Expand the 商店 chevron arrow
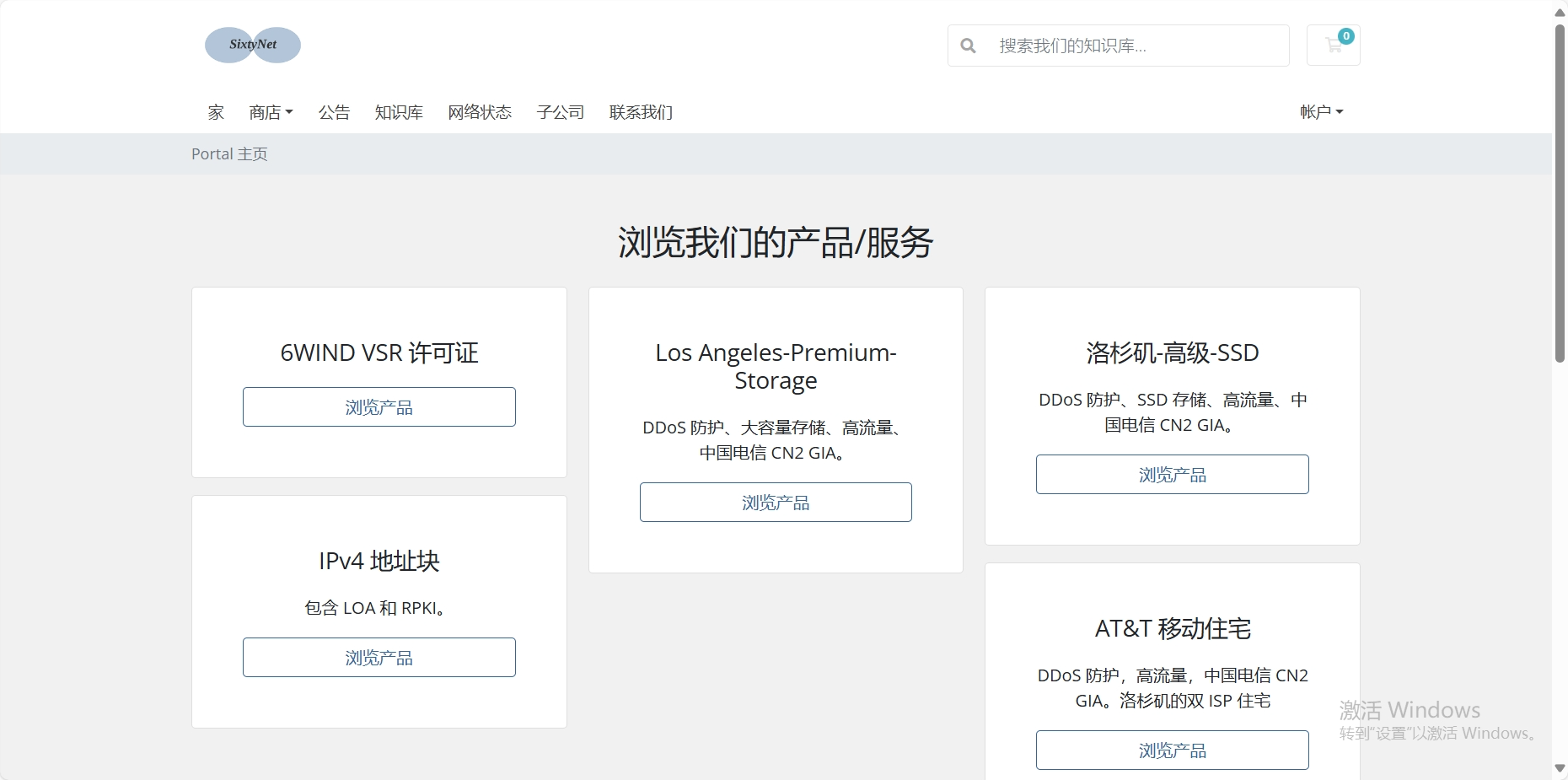1568x780 pixels. pyautogui.click(x=289, y=113)
